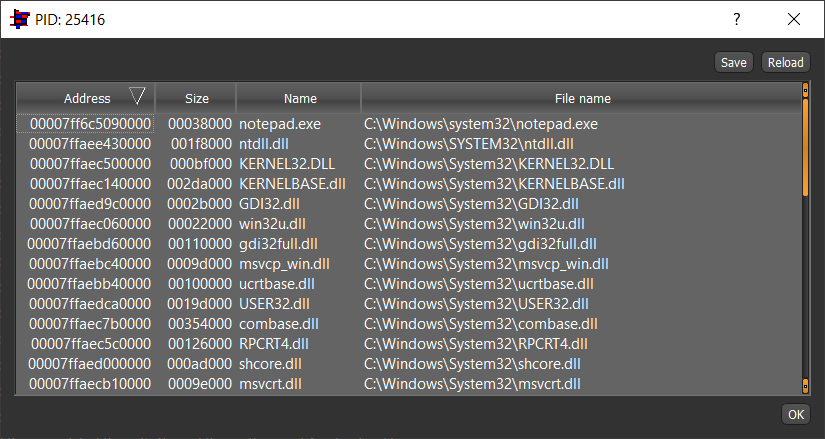Screen dimensions: 825x439
Task: Select shcore.dll in Name column
Action: pyautogui.click(x=270, y=364)
